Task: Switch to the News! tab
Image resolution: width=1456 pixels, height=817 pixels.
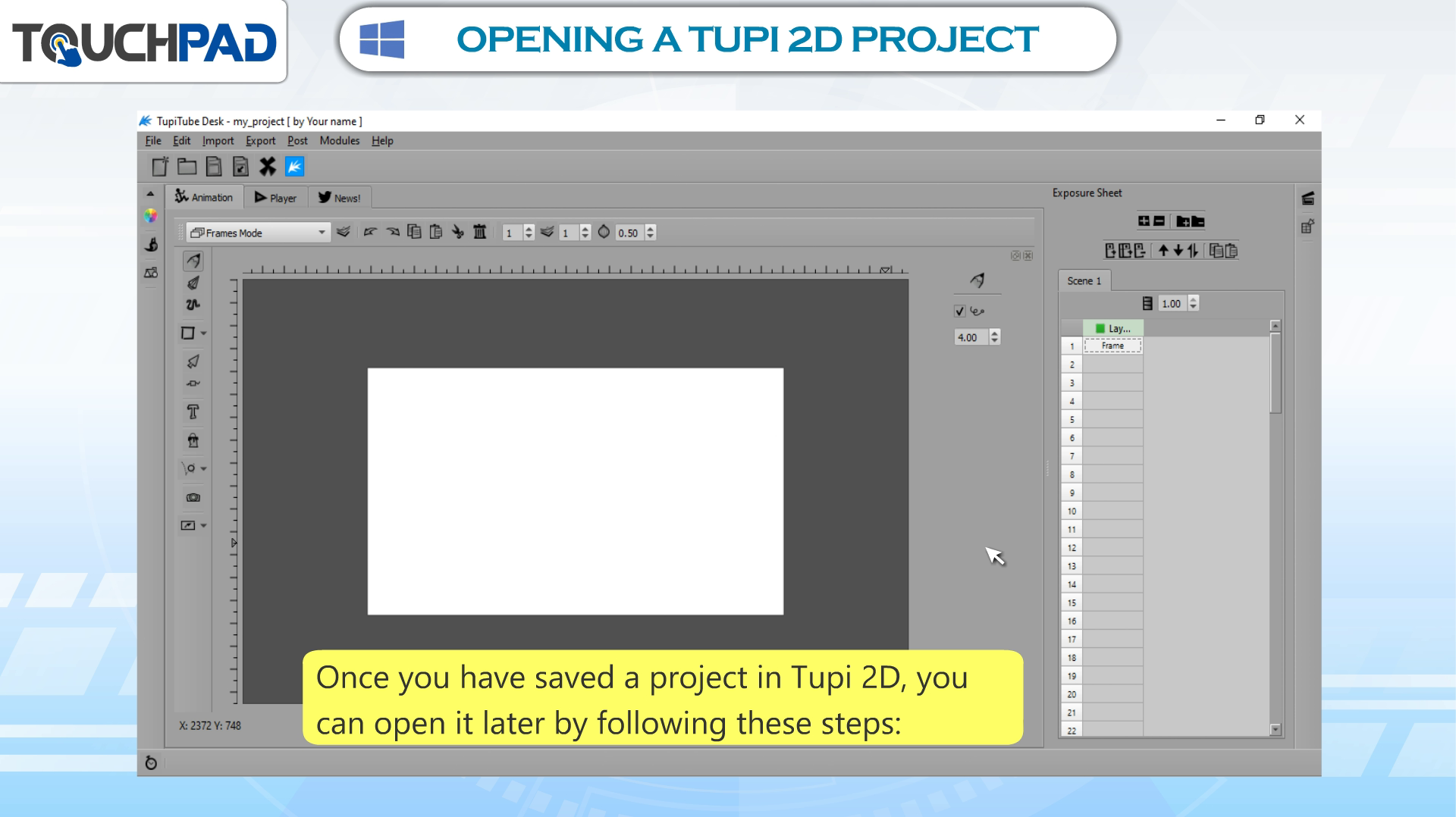Action: (339, 198)
